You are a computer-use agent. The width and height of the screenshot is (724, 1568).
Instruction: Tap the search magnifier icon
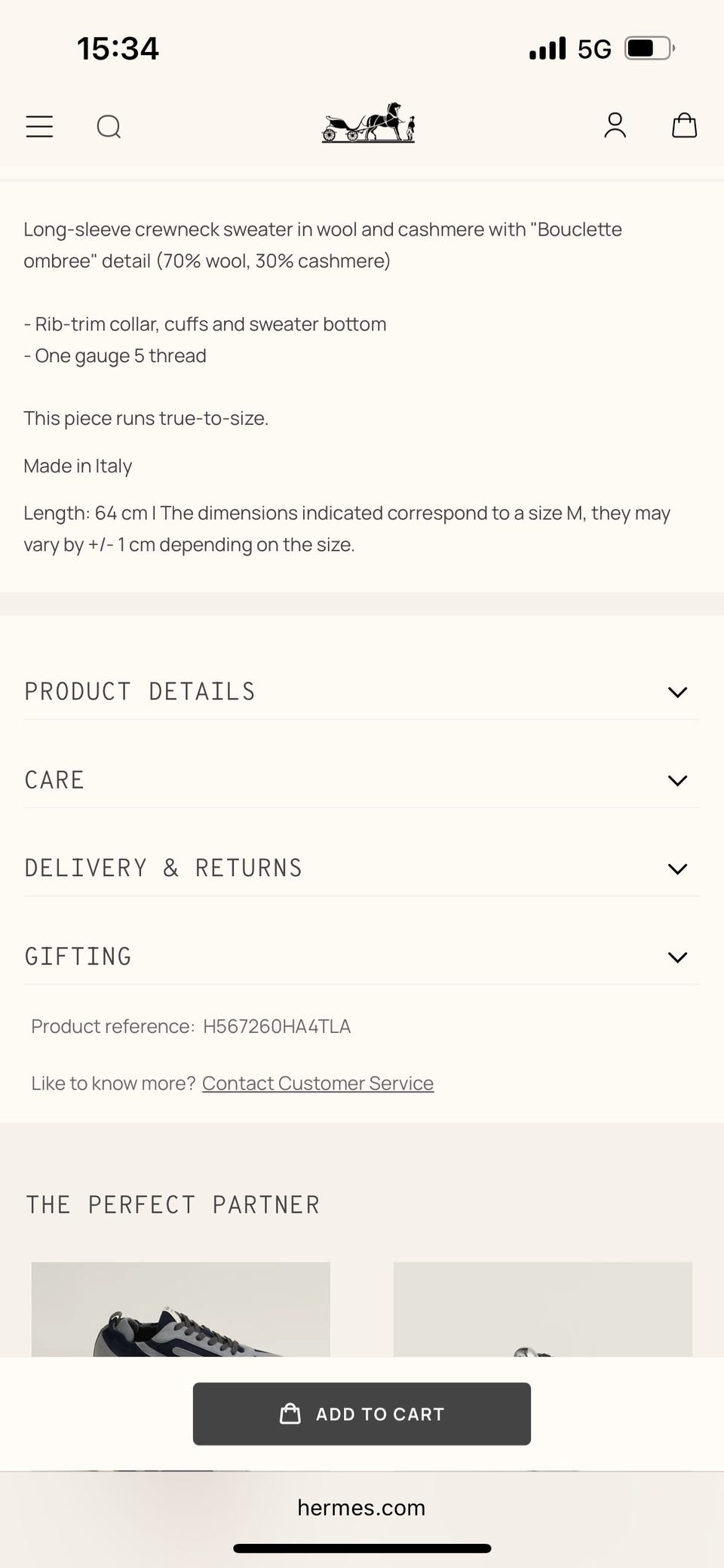(109, 126)
